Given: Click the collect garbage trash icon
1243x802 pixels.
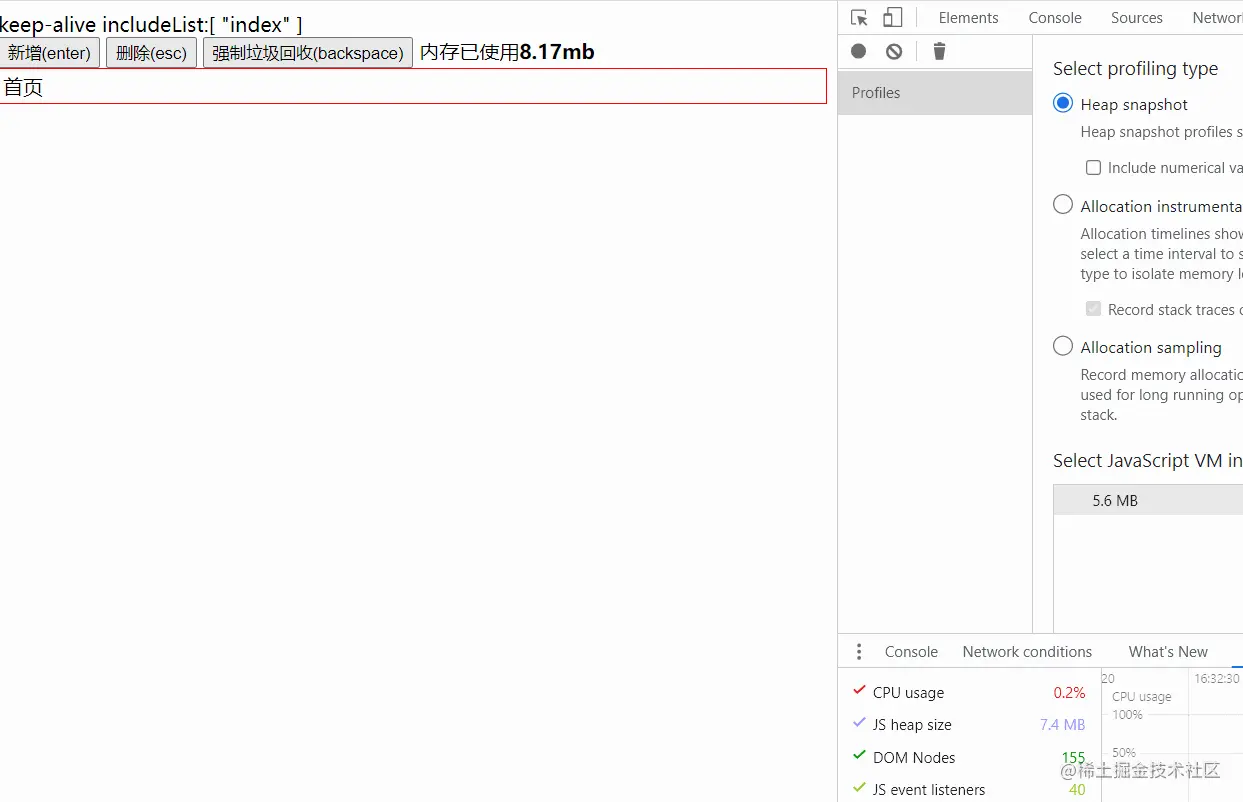Looking at the screenshot, I should (x=939, y=51).
